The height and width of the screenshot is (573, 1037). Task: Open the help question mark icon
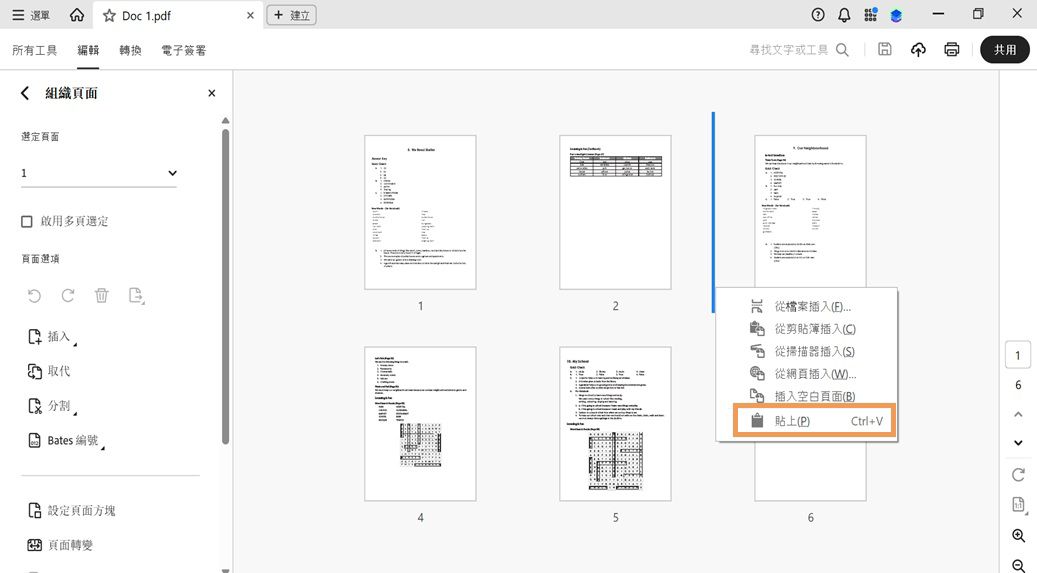[818, 15]
